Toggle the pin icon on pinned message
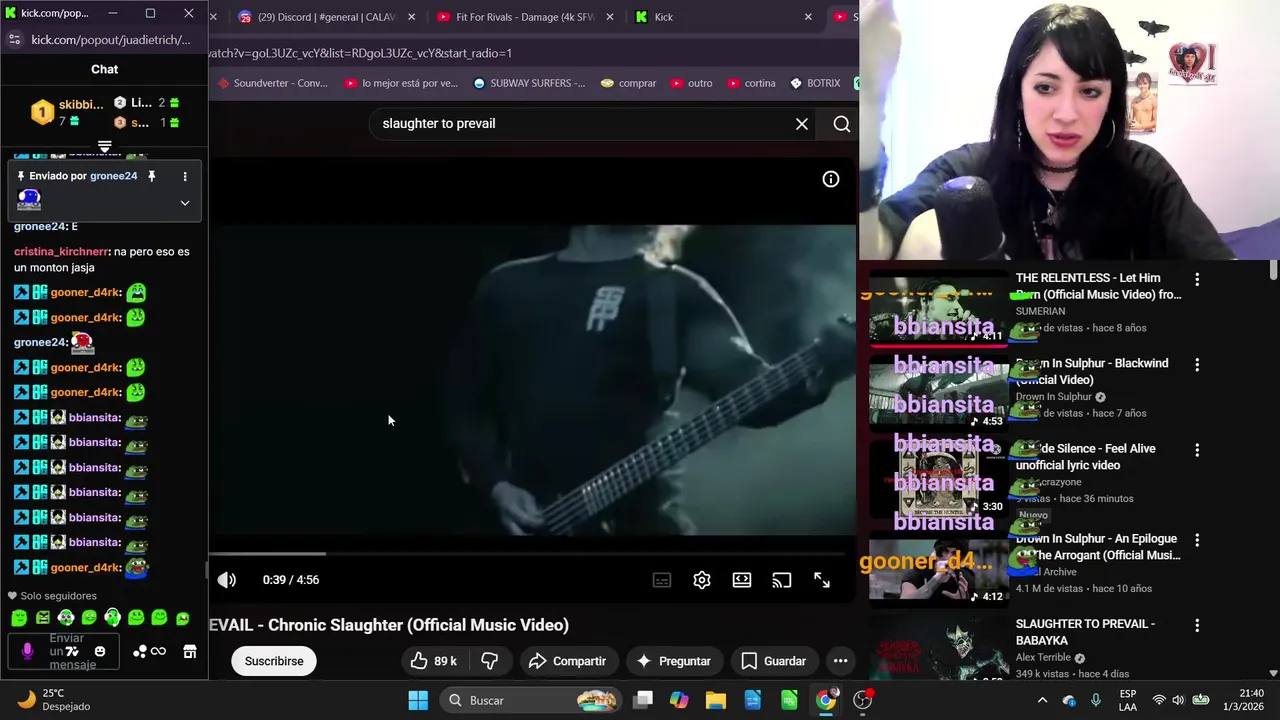The image size is (1280, 720). pos(151,176)
